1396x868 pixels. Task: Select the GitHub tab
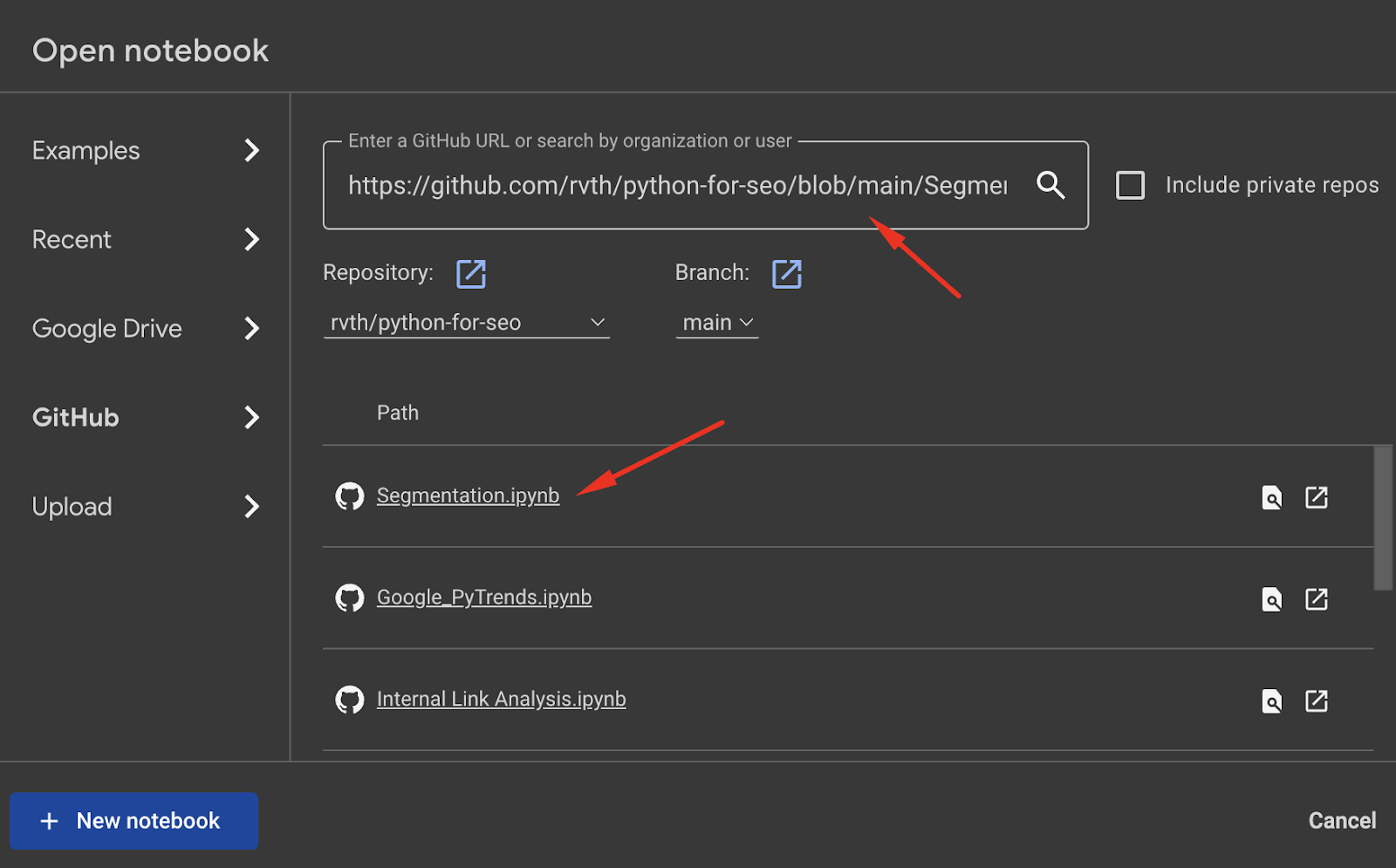click(76, 418)
